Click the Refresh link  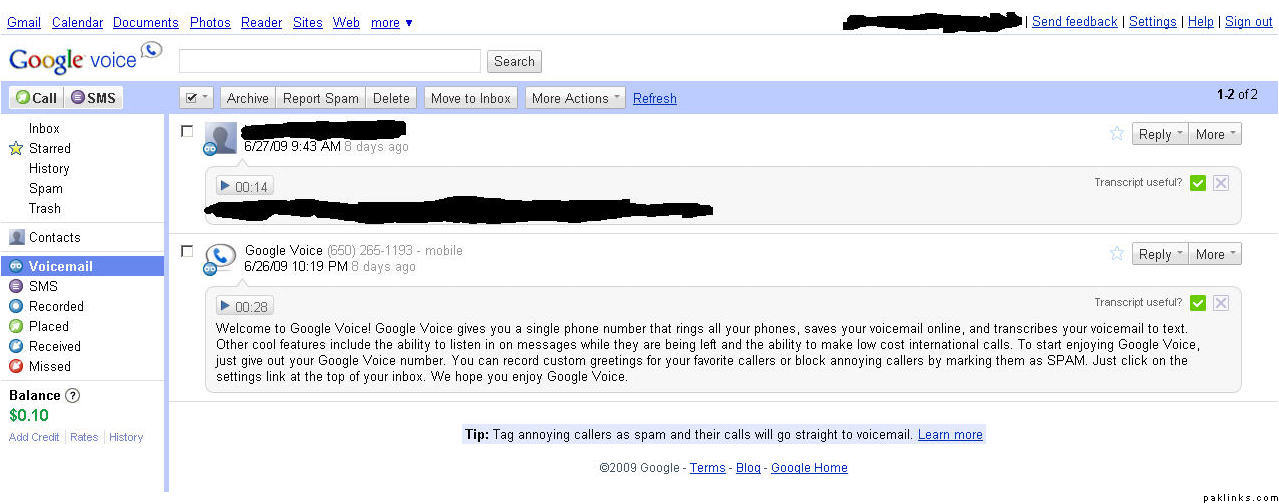[x=655, y=99]
